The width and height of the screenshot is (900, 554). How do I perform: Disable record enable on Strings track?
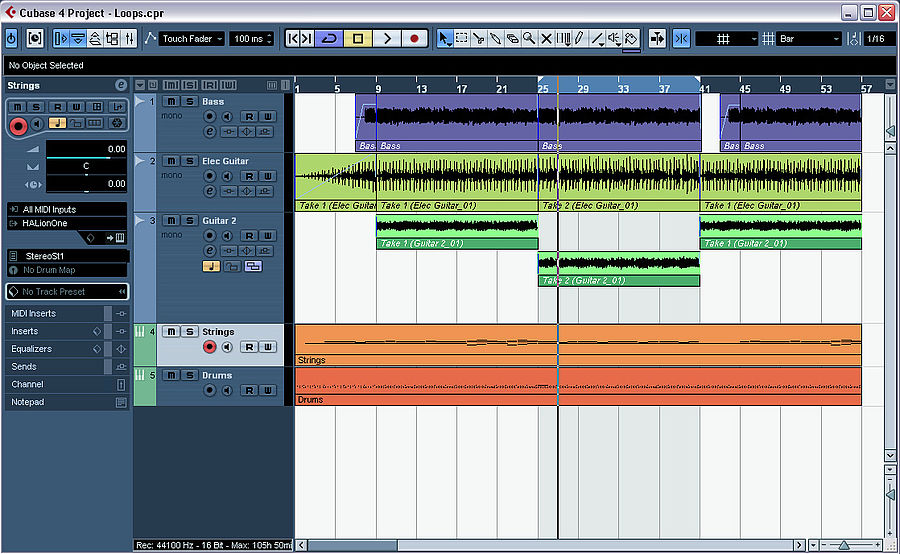pos(210,347)
